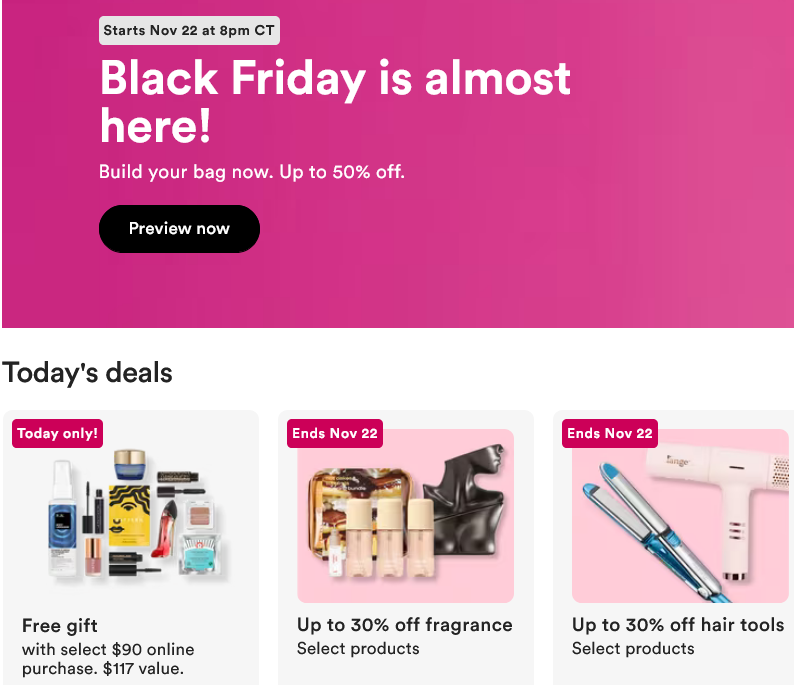The width and height of the screenshot is (794, 685).
Task: Click the $90 online purchase gift description
Action: point(108,659)
